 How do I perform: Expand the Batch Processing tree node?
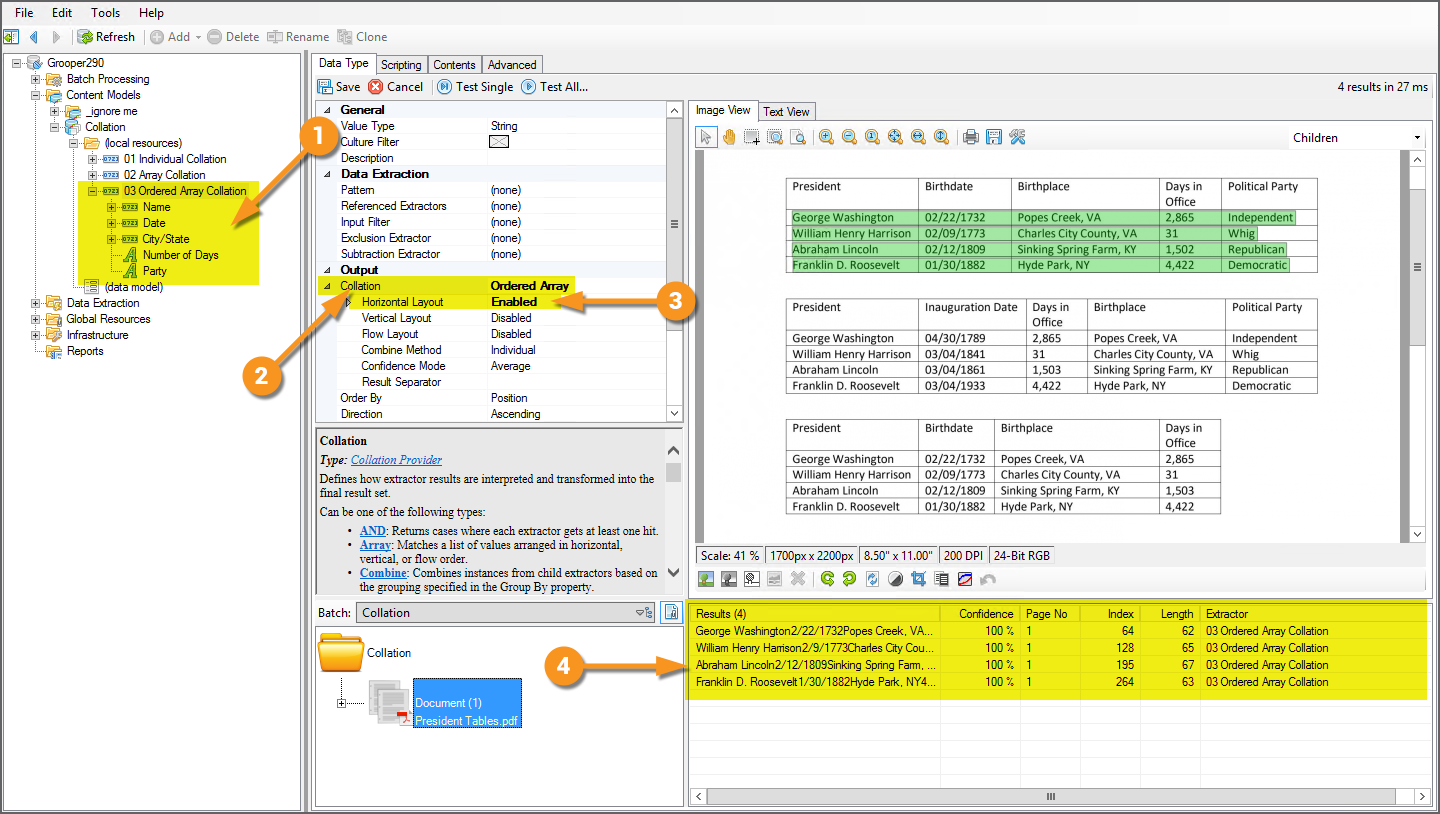tap(36, 79)
